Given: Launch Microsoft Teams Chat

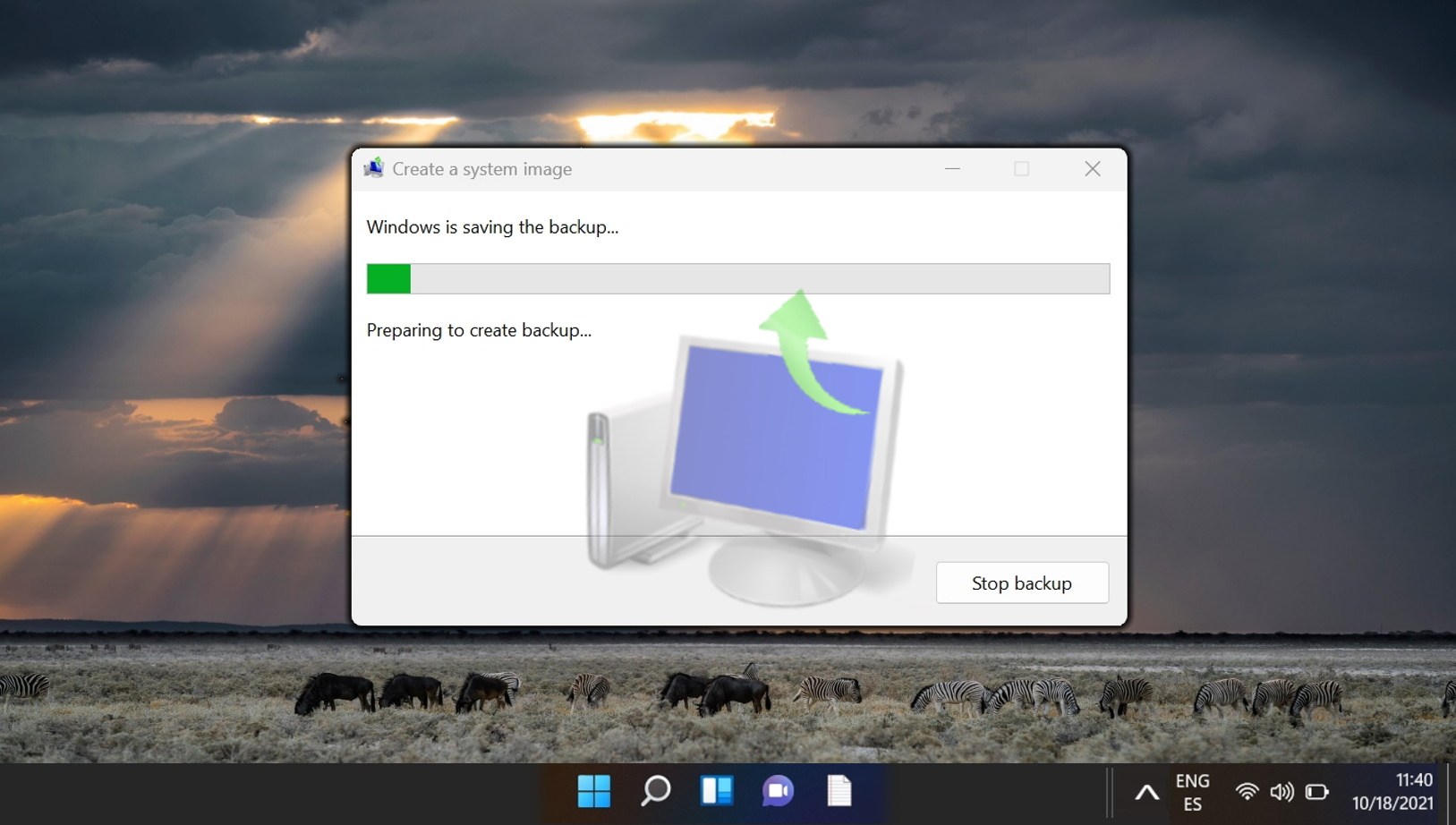Looking at the screenshot, I should 779,792.
